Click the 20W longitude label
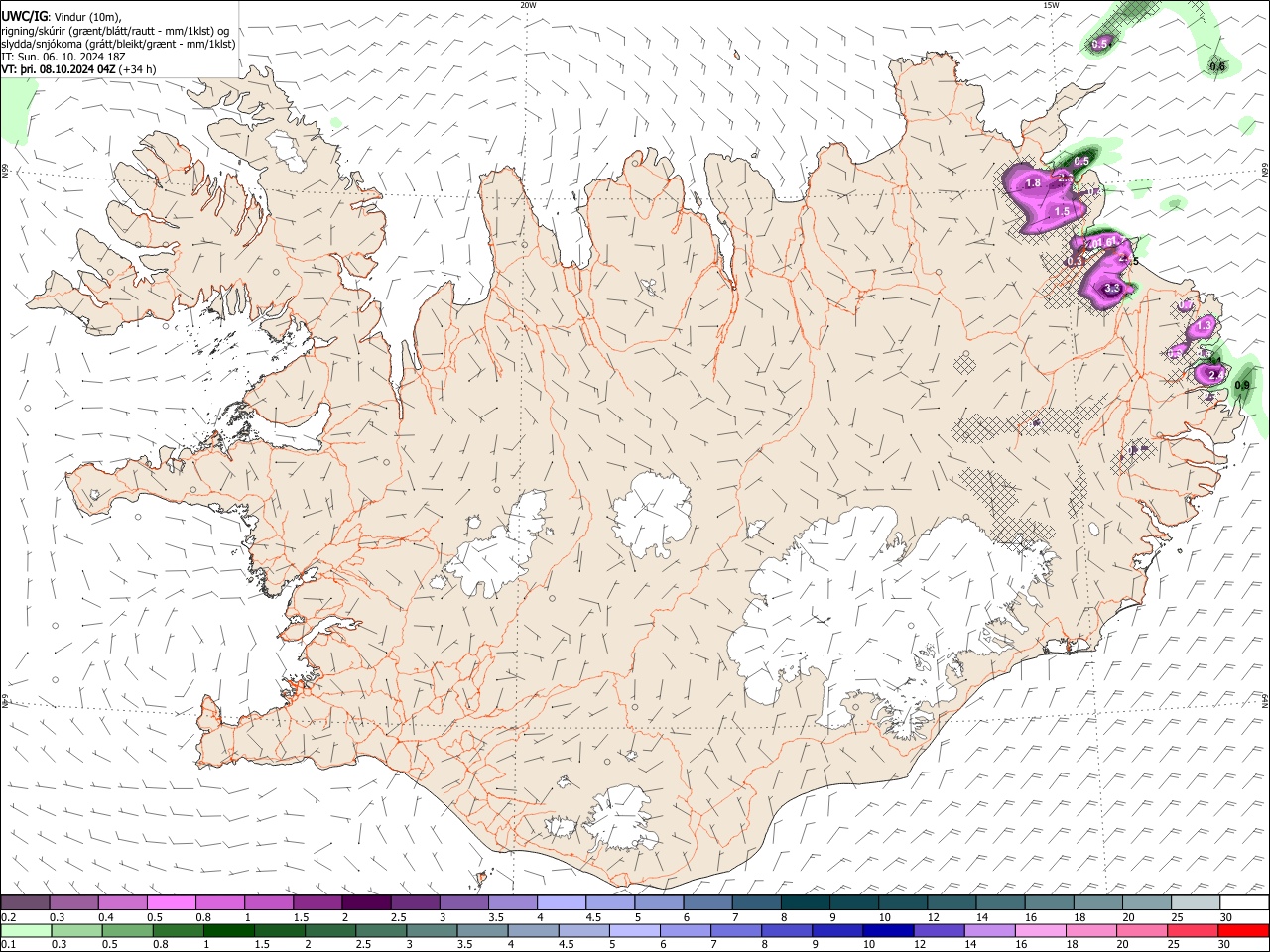Screen dimensions: 1270x952 click(528, 5)
